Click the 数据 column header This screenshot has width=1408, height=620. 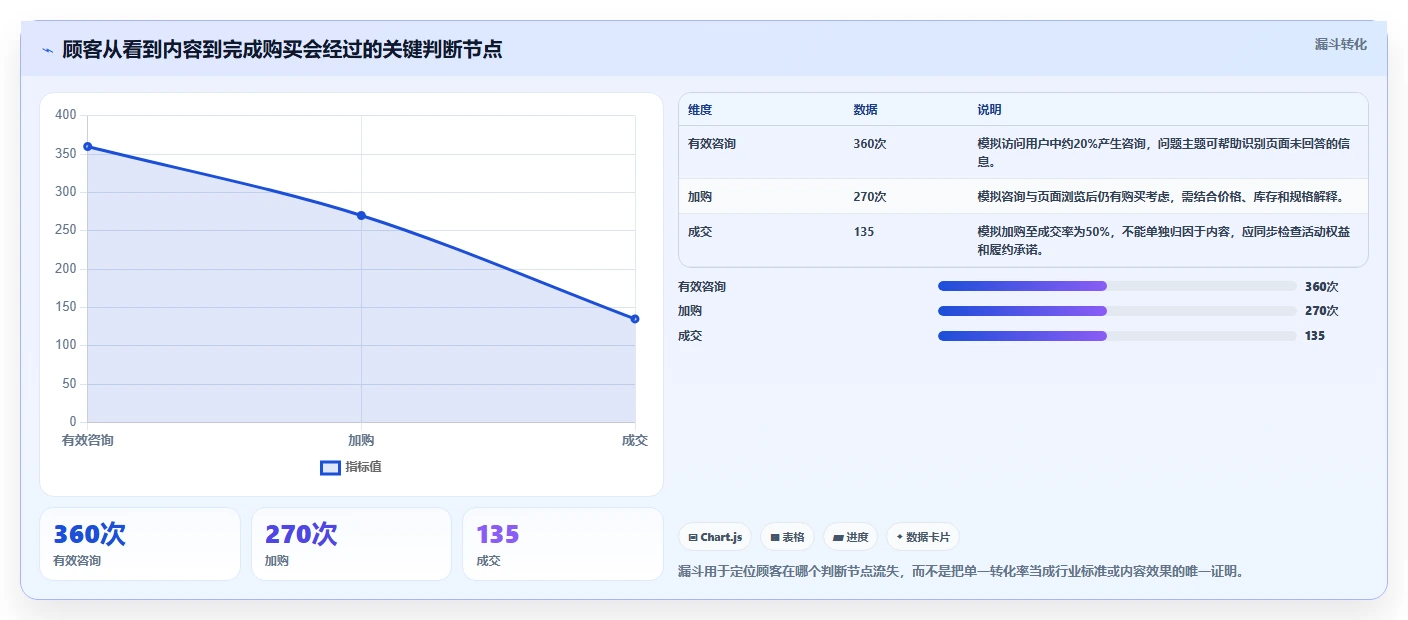[865, 110]
